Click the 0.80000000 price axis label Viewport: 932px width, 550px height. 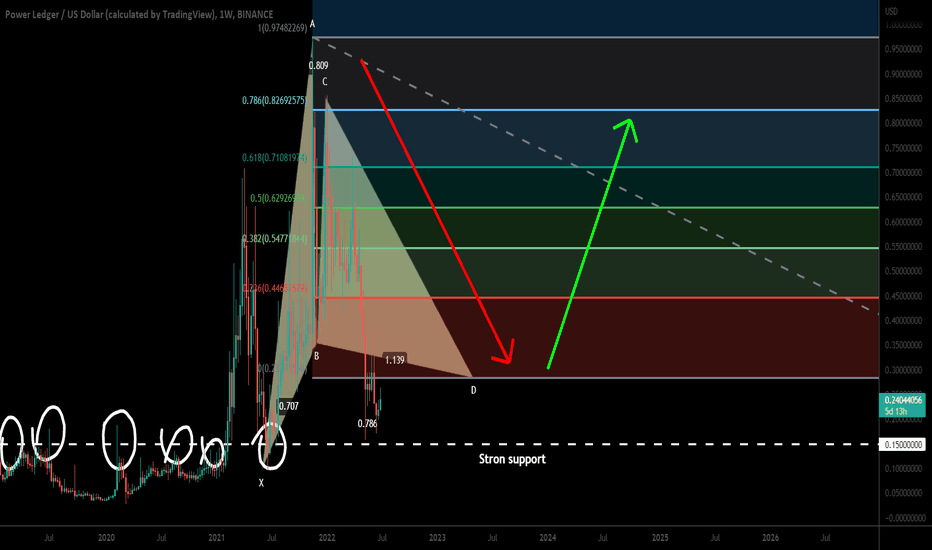903,123
